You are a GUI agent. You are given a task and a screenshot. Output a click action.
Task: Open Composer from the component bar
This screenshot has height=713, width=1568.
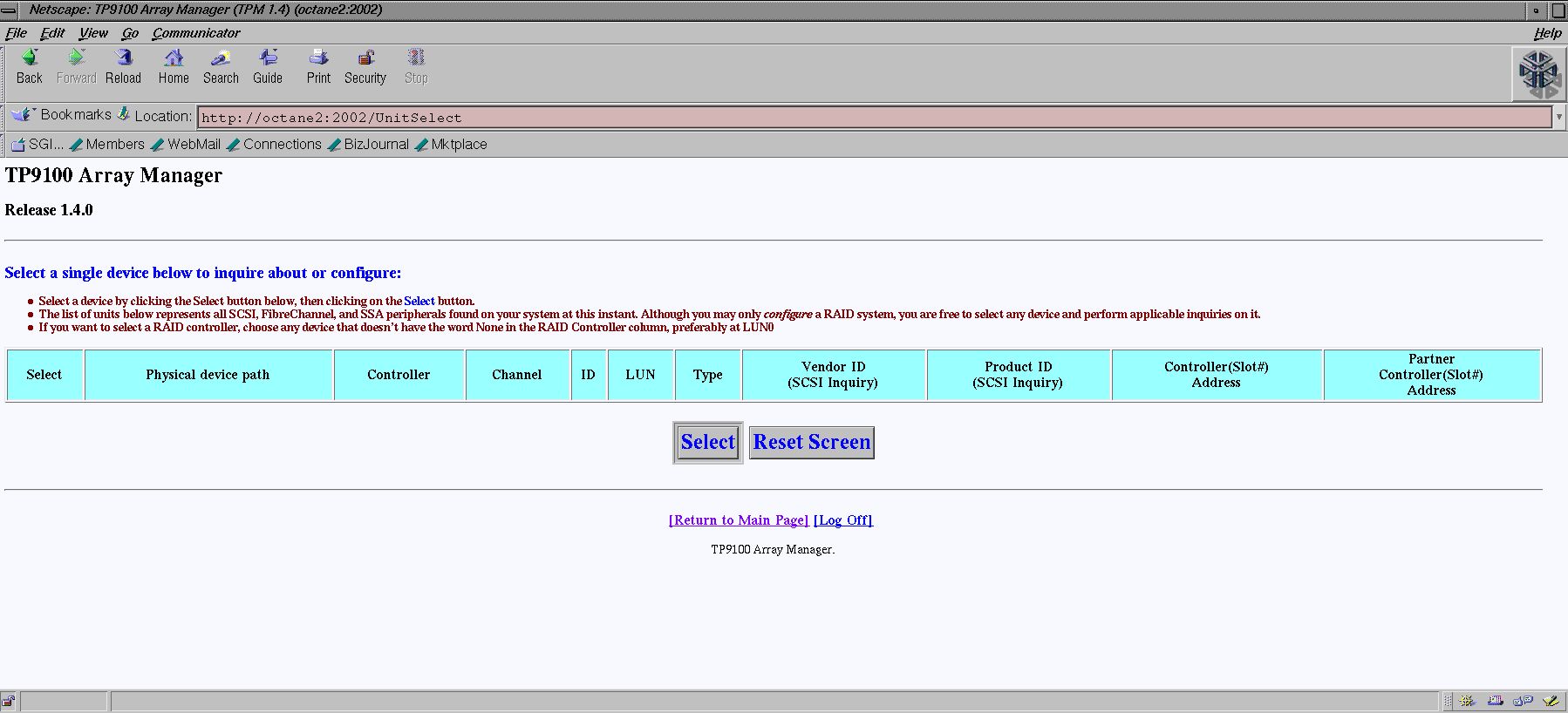coord(1551,701)
